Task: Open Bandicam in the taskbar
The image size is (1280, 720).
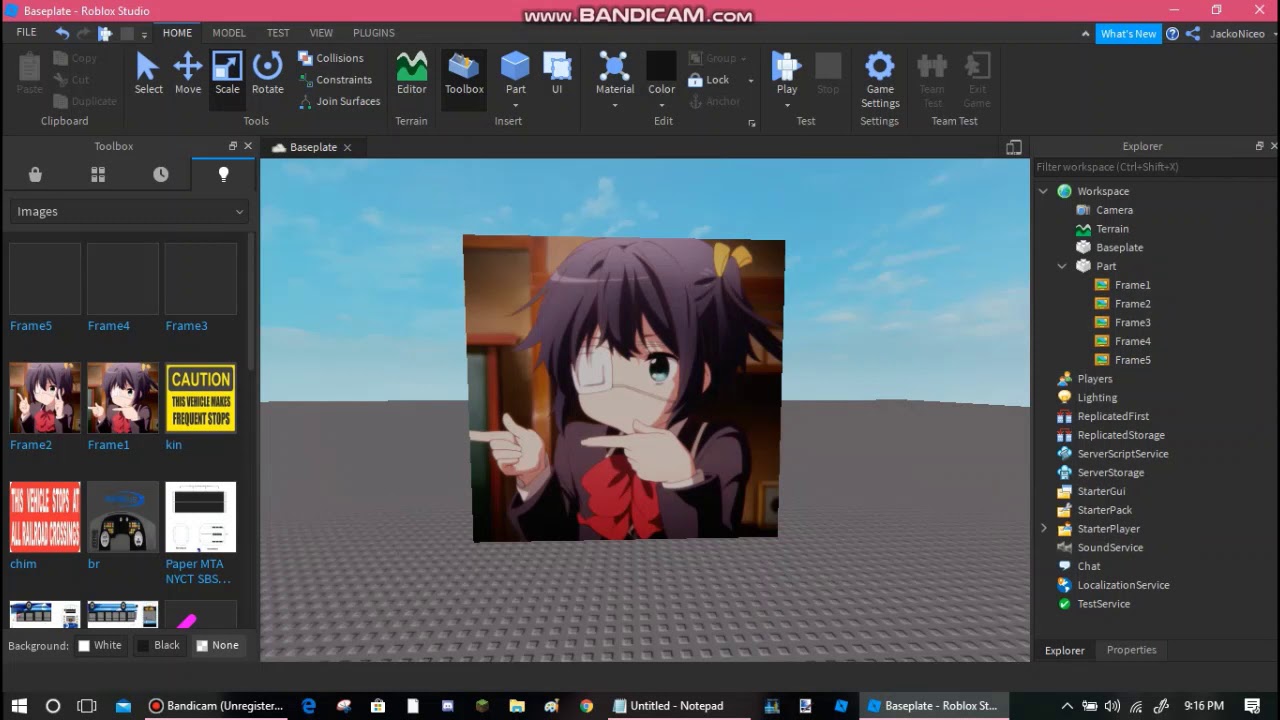Action: pyautogui.click(x=216, y=705)
